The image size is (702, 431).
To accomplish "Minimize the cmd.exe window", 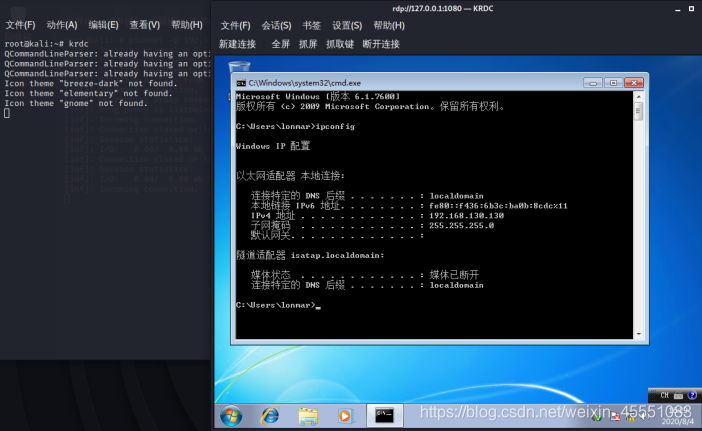I will click(593, 83).
